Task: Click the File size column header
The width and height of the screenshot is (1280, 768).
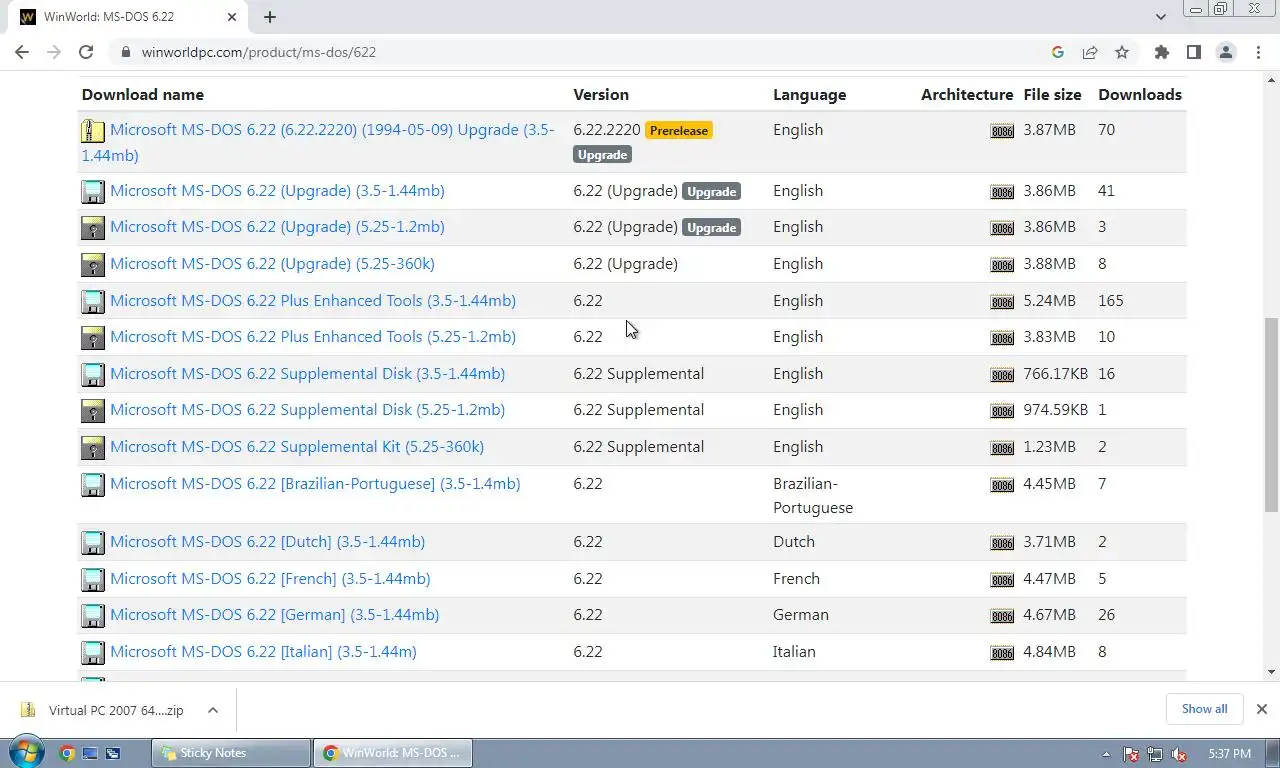Action: click(x=1052, y=95)
